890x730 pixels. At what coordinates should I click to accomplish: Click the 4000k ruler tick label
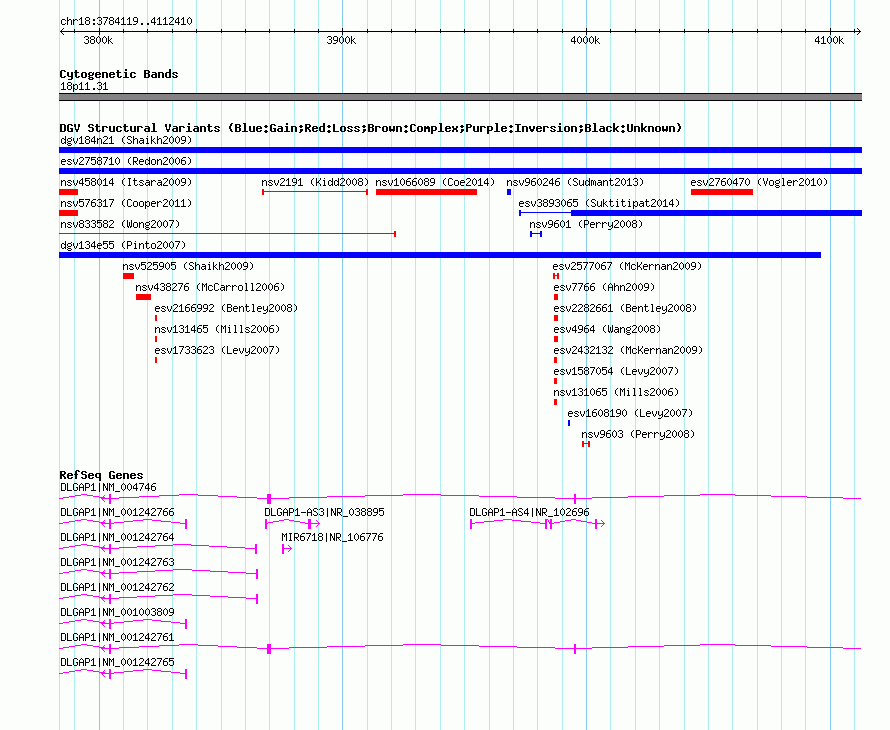pyautogui.click(x=585, y=40)
